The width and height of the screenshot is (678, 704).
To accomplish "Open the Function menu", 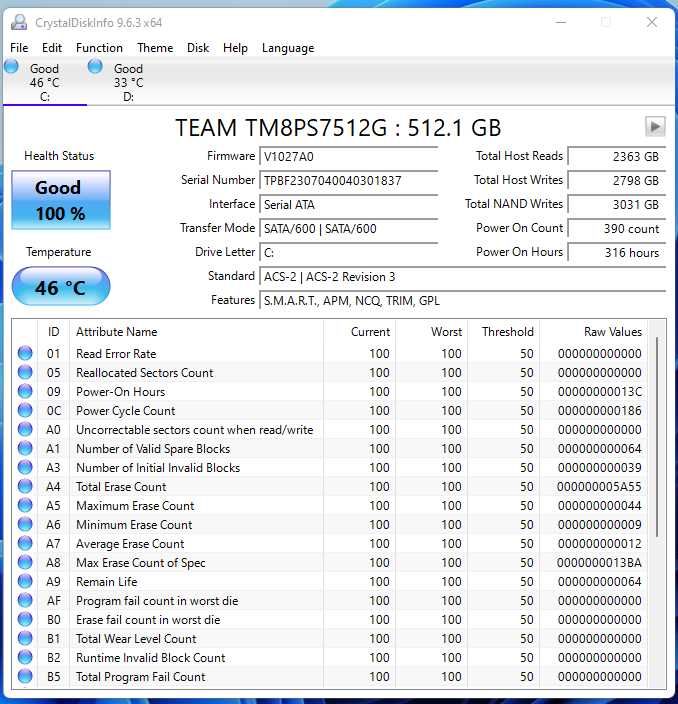I will click(99, 48).
